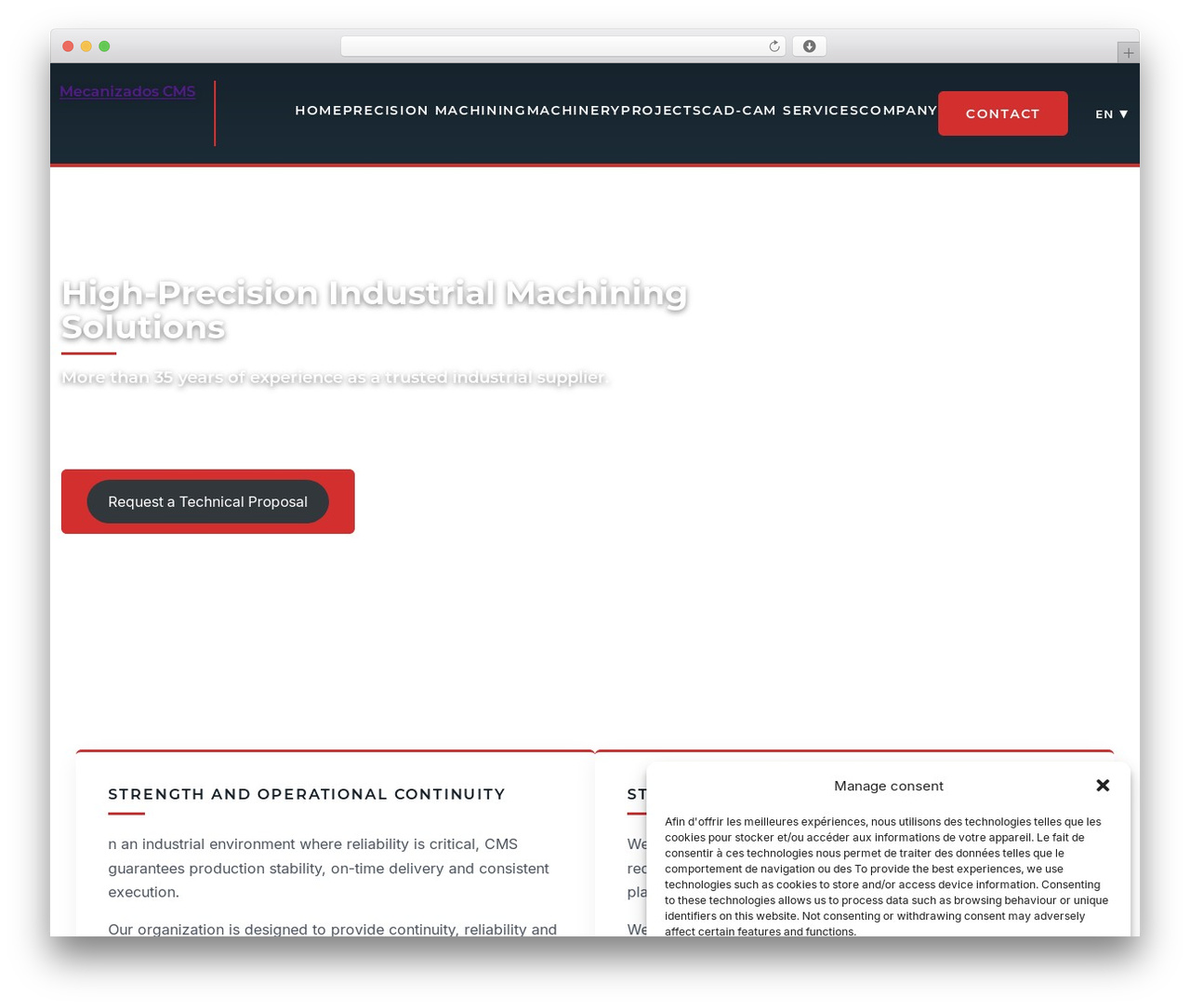The width and height of the screenshot is (1190, 1008).
Task: Click the macOS green fullscreen window button
Action: [x=104, y=46]
